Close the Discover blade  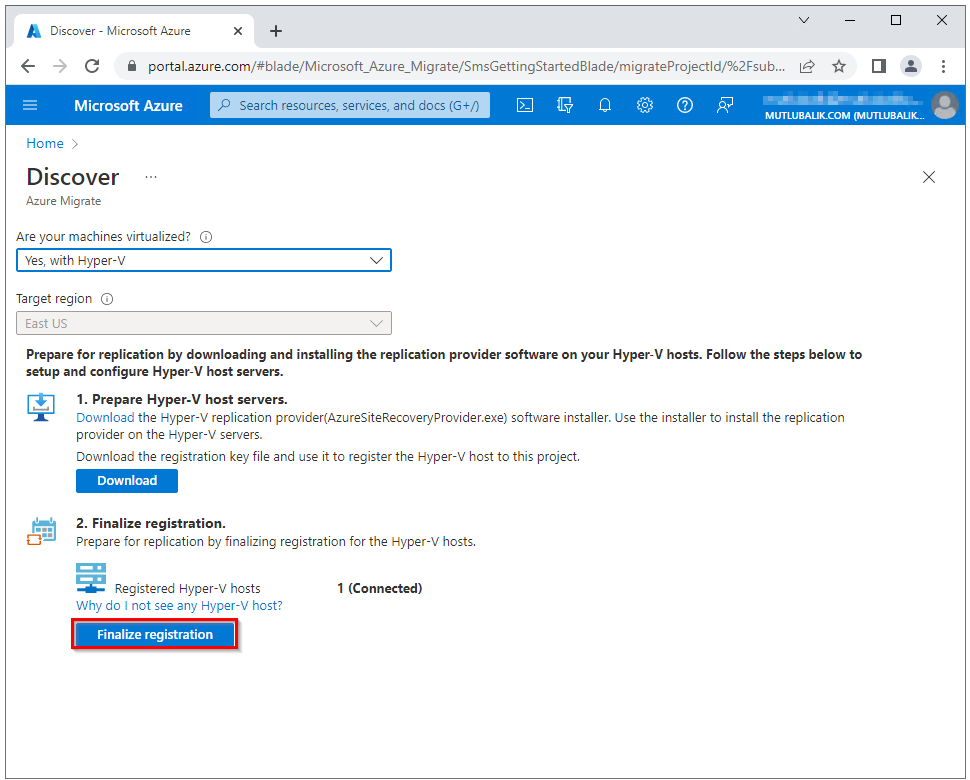click(x=929, y=178)
